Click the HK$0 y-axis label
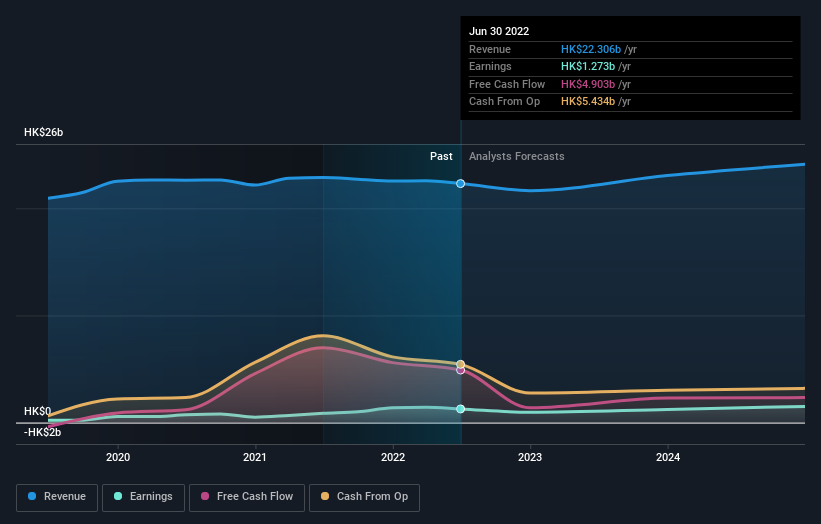The image size is (821, 524). (38, 411)
